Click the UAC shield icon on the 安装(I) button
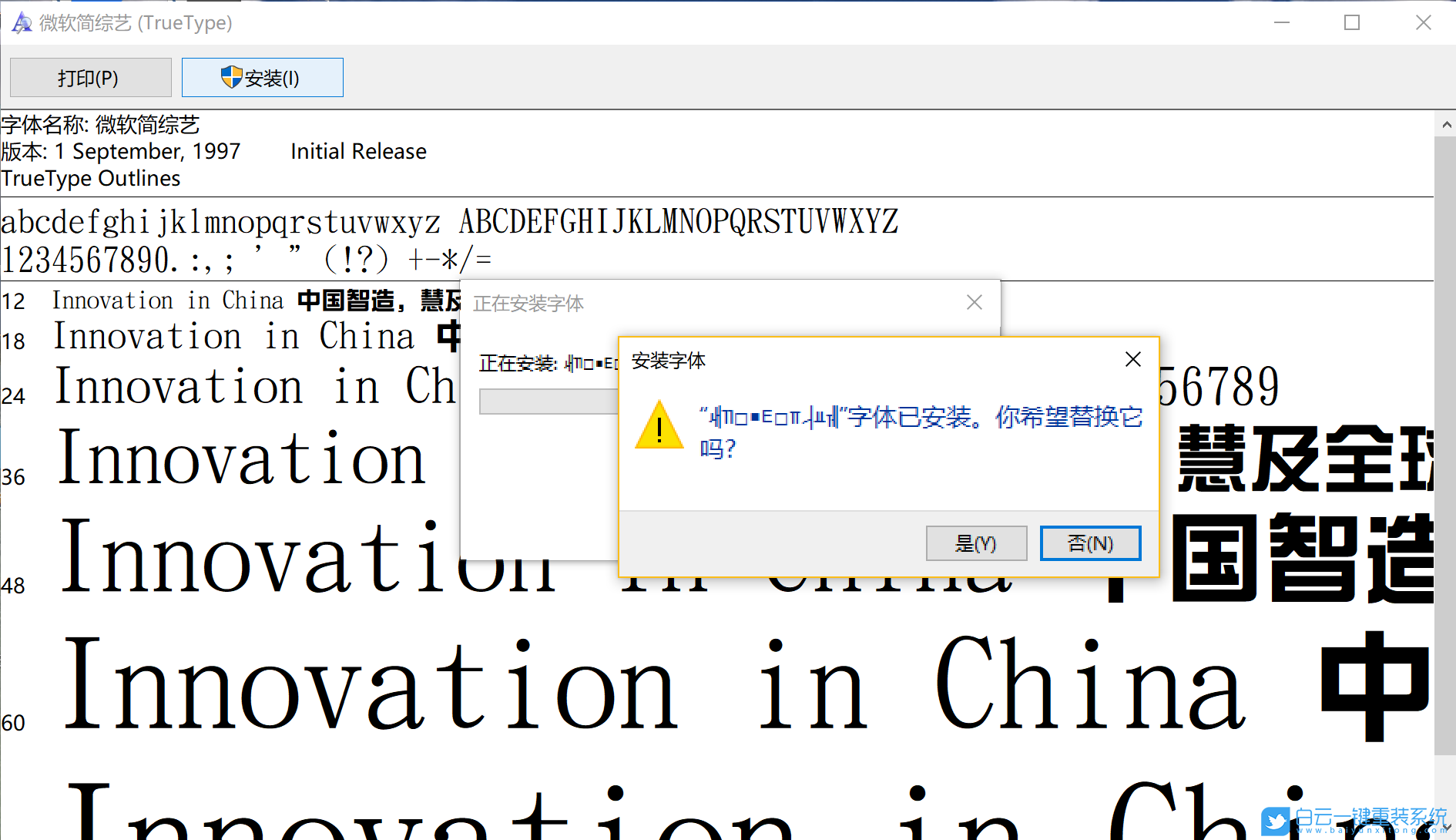Screen dimensions: 1456x840 tap(231, 77)
